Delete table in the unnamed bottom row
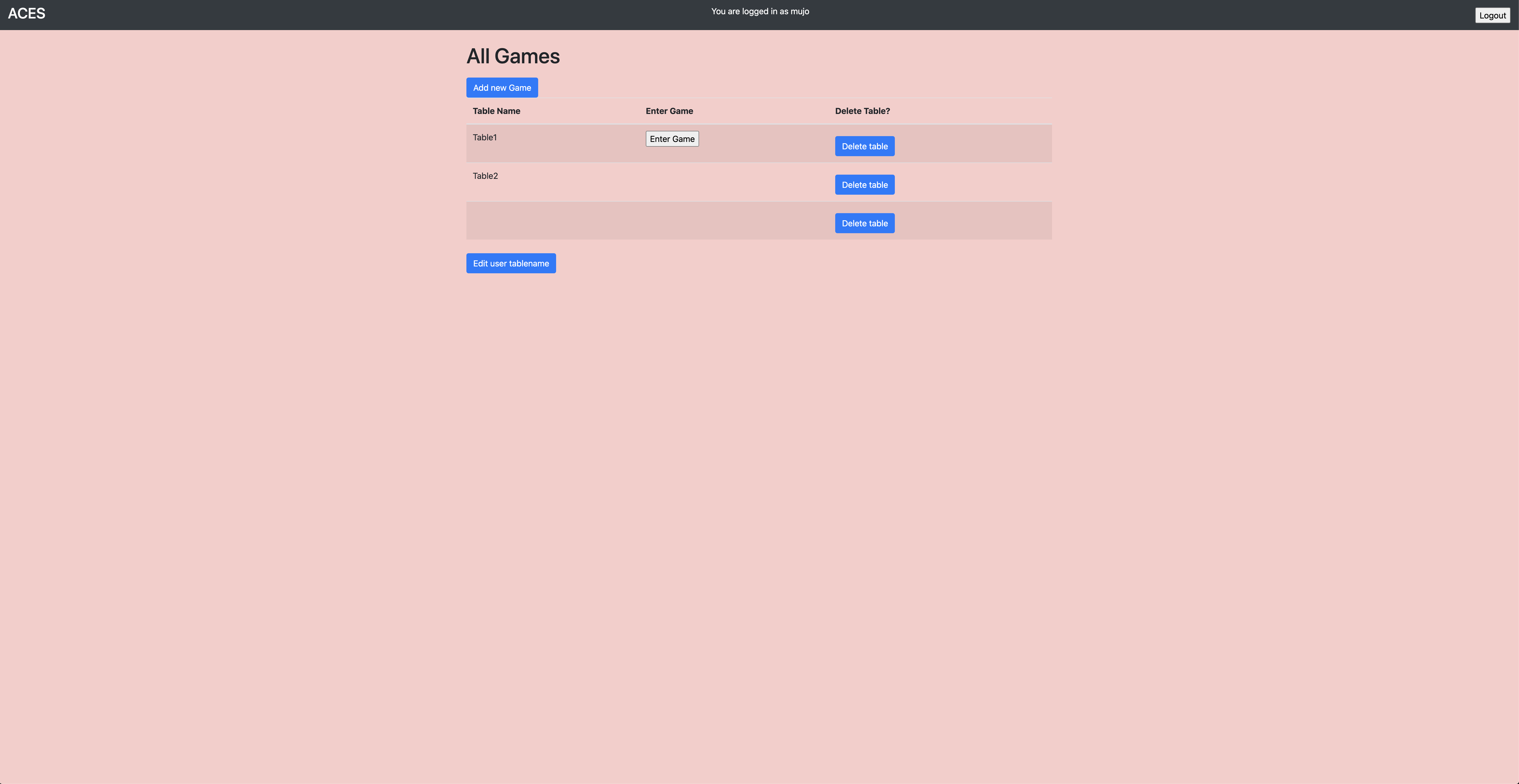Viewport: 1519px width, 784px height. click(864, 223)
